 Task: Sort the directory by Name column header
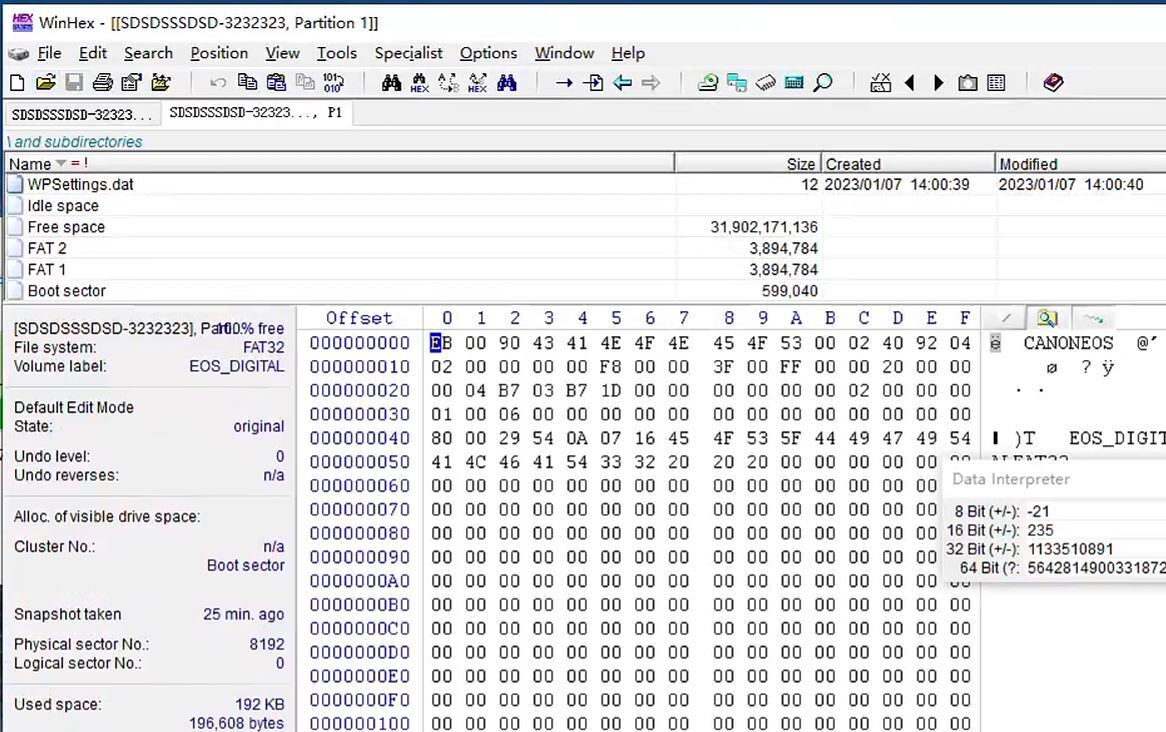pyautogui.click(x=340, y=164)
